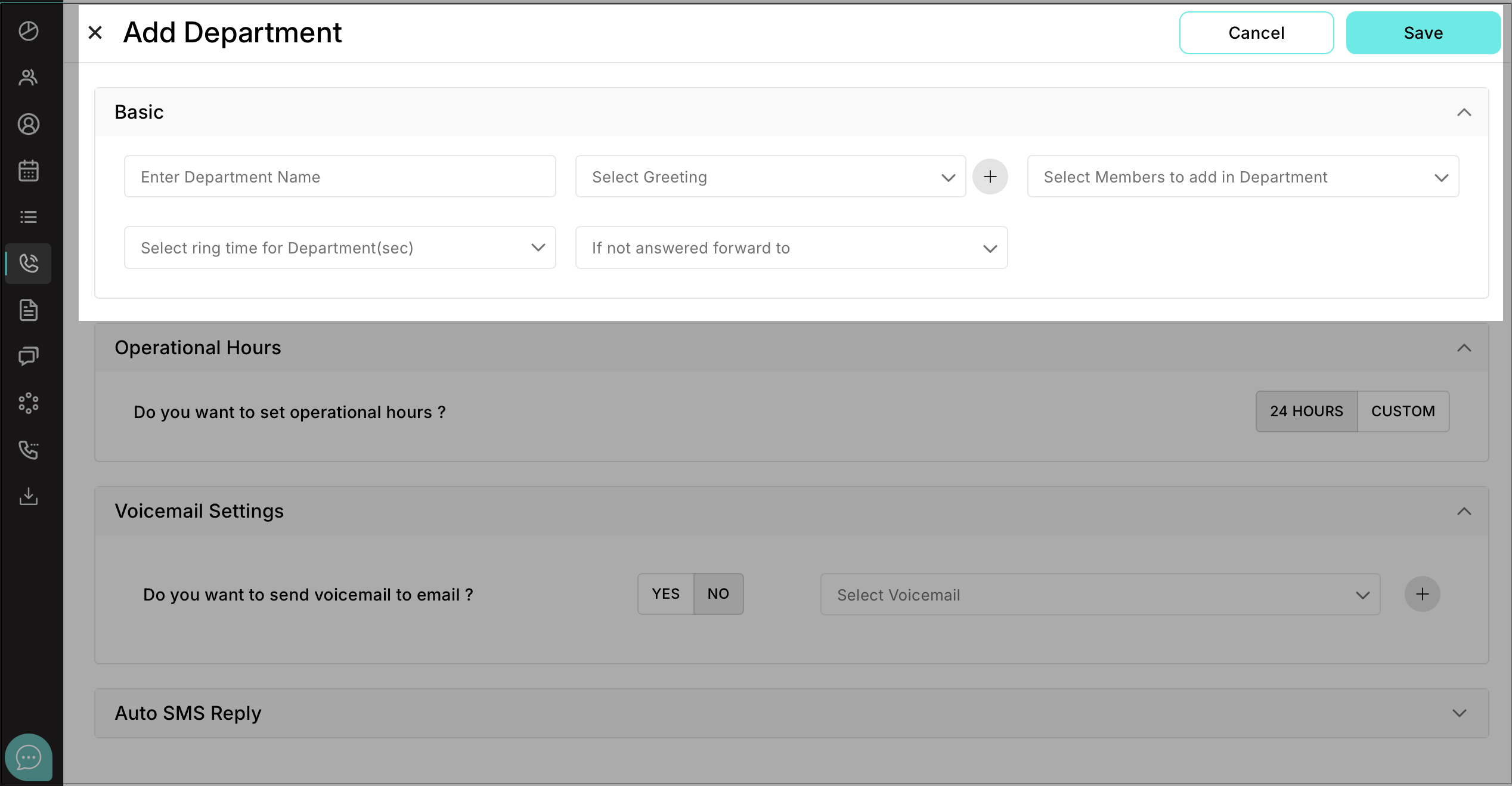
Task: Click the plus button next to Select Greeting
Action: (x=990, y=177)
